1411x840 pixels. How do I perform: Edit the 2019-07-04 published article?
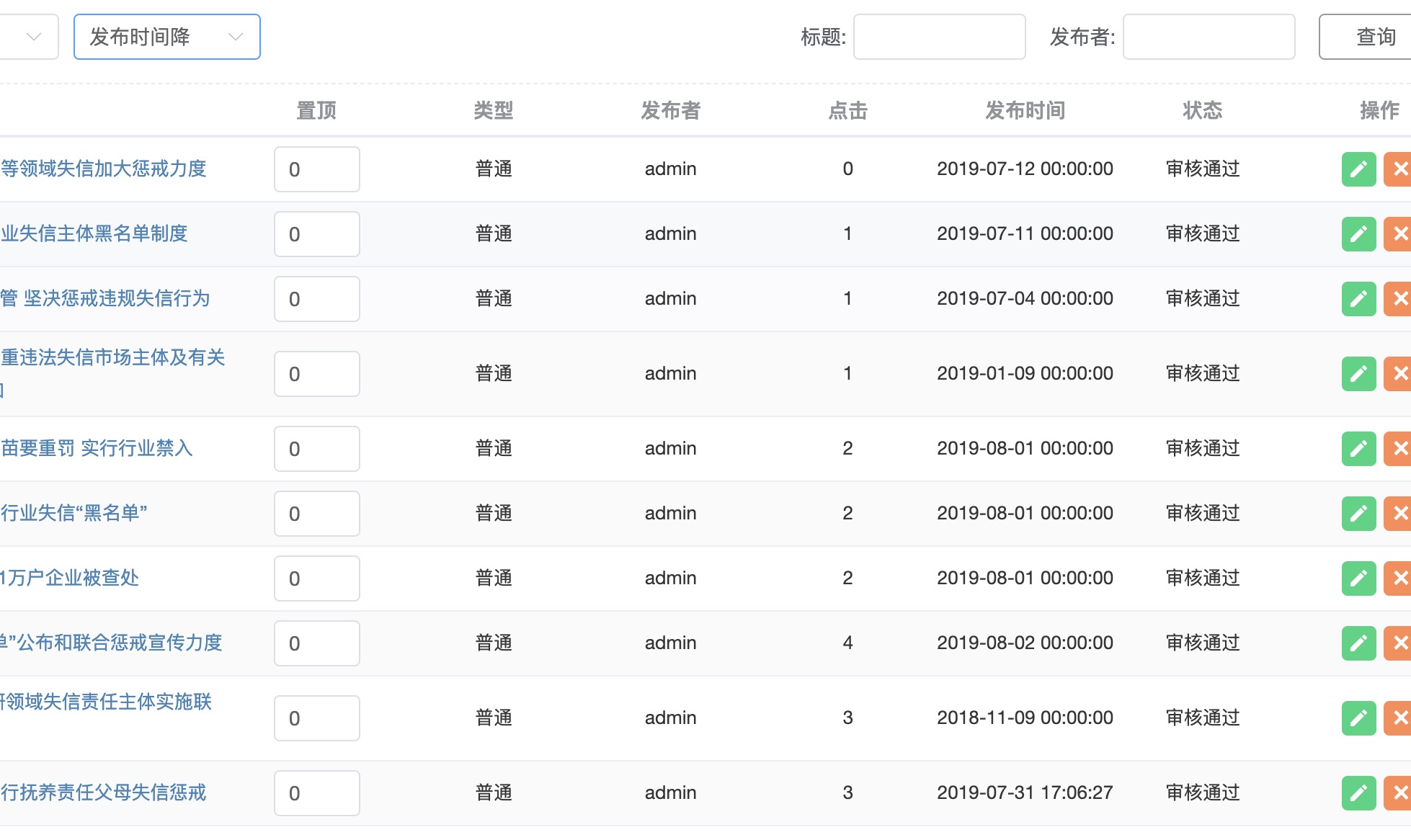click(1358, 299)
